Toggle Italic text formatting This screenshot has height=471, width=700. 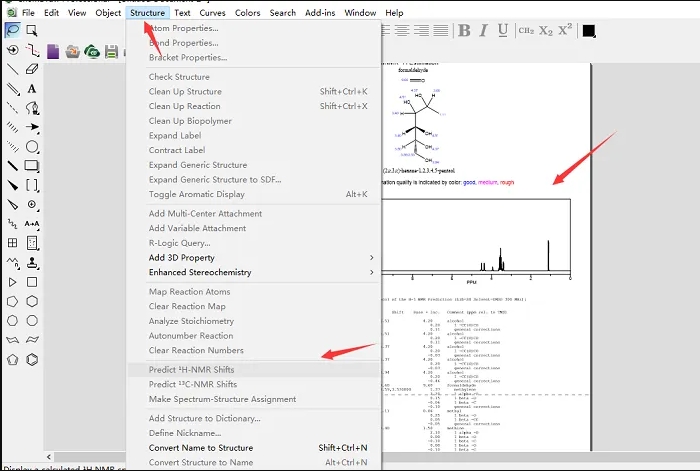pyautogui.click(x=482, y=31)
